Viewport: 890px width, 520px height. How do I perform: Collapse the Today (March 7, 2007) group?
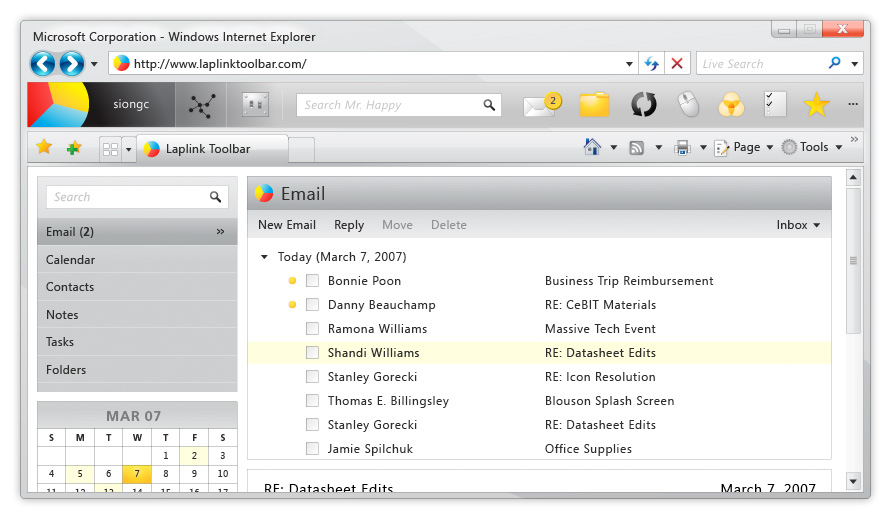click(x=264, y=257)
